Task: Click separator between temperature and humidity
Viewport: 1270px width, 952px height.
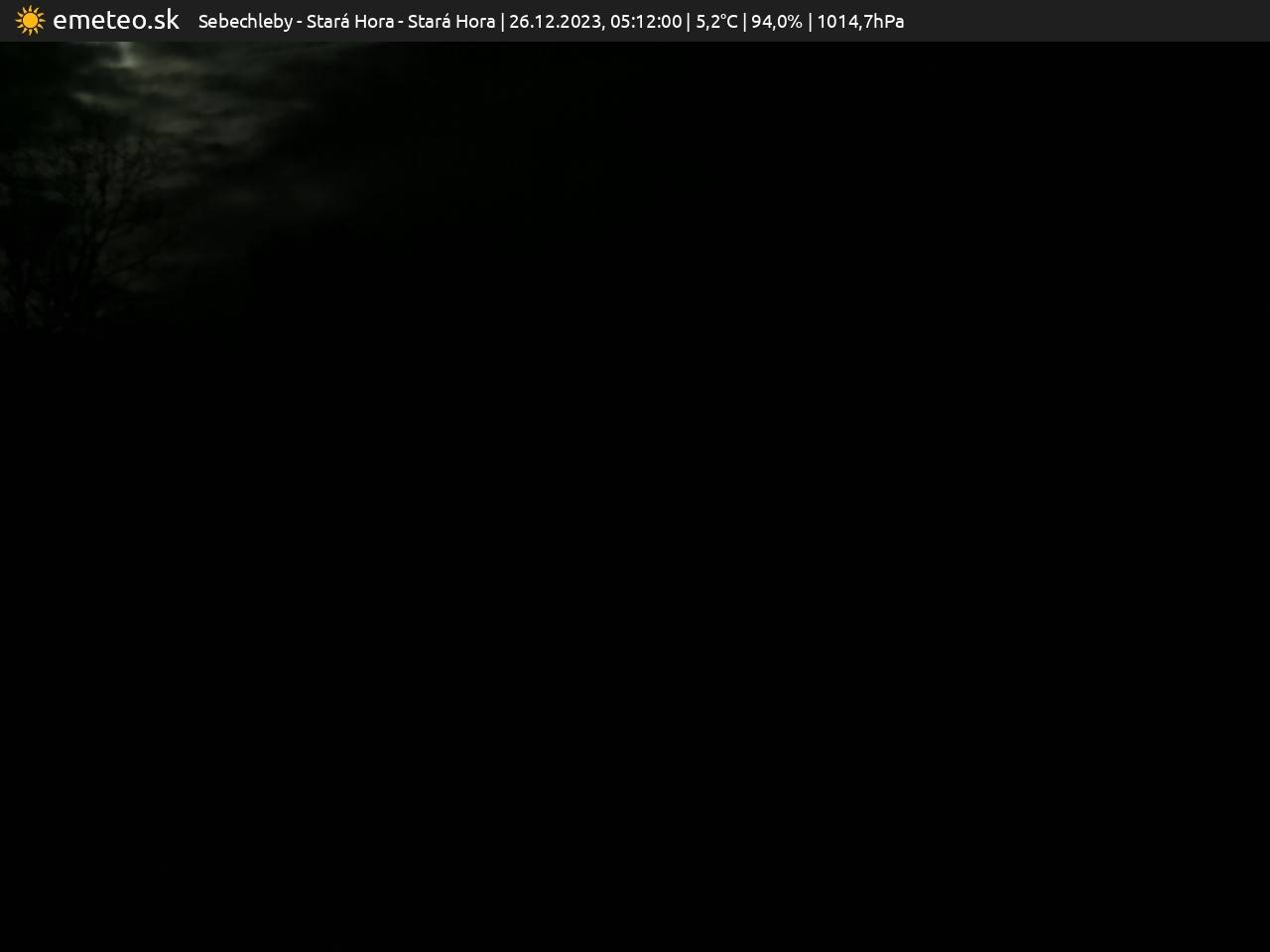Action: tap(744, 22)
